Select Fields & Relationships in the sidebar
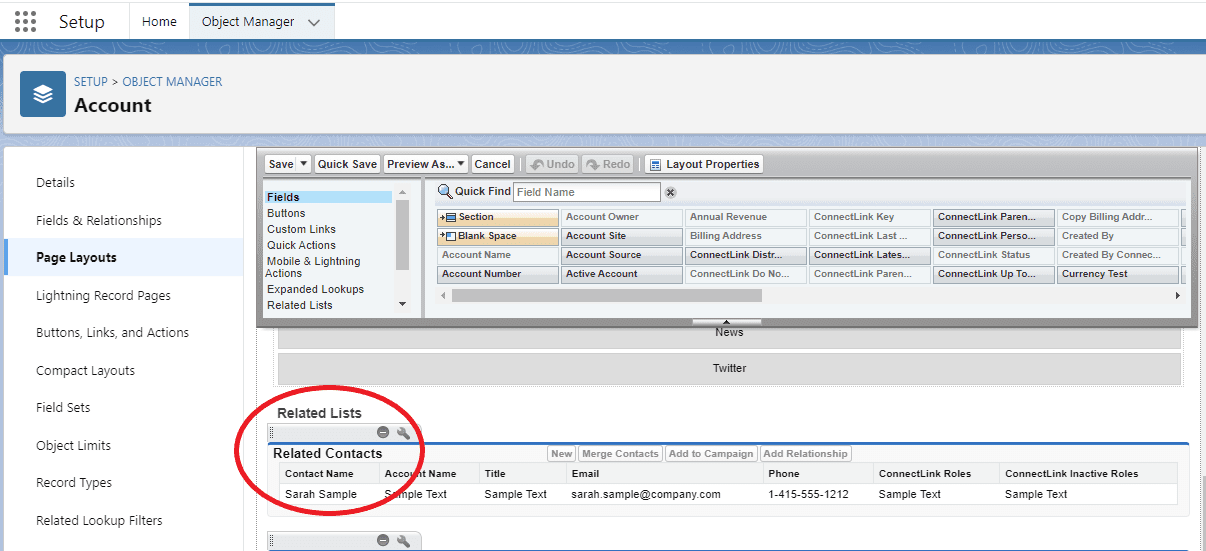 click(98, 220)
